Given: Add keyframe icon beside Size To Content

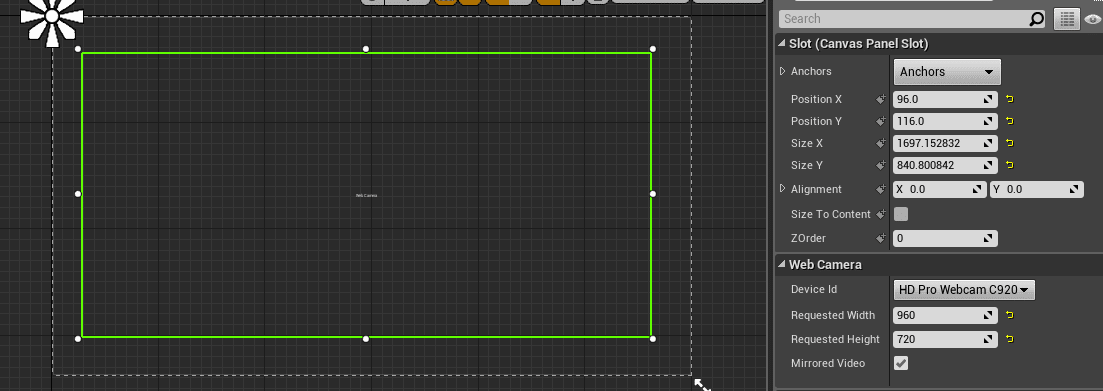Looking at the screenshot, I should coord(881,214).
